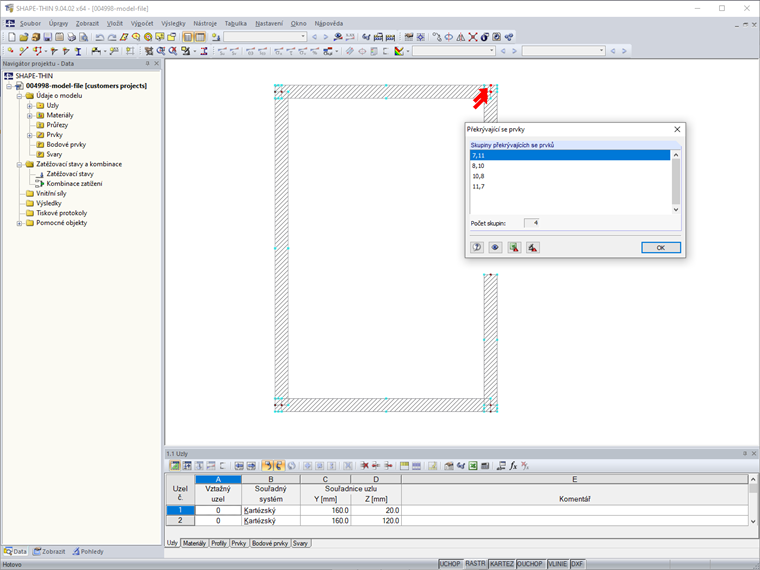Select the Bodové prvky tree item
The image size is (760, 570).
(x=66, y=145)
